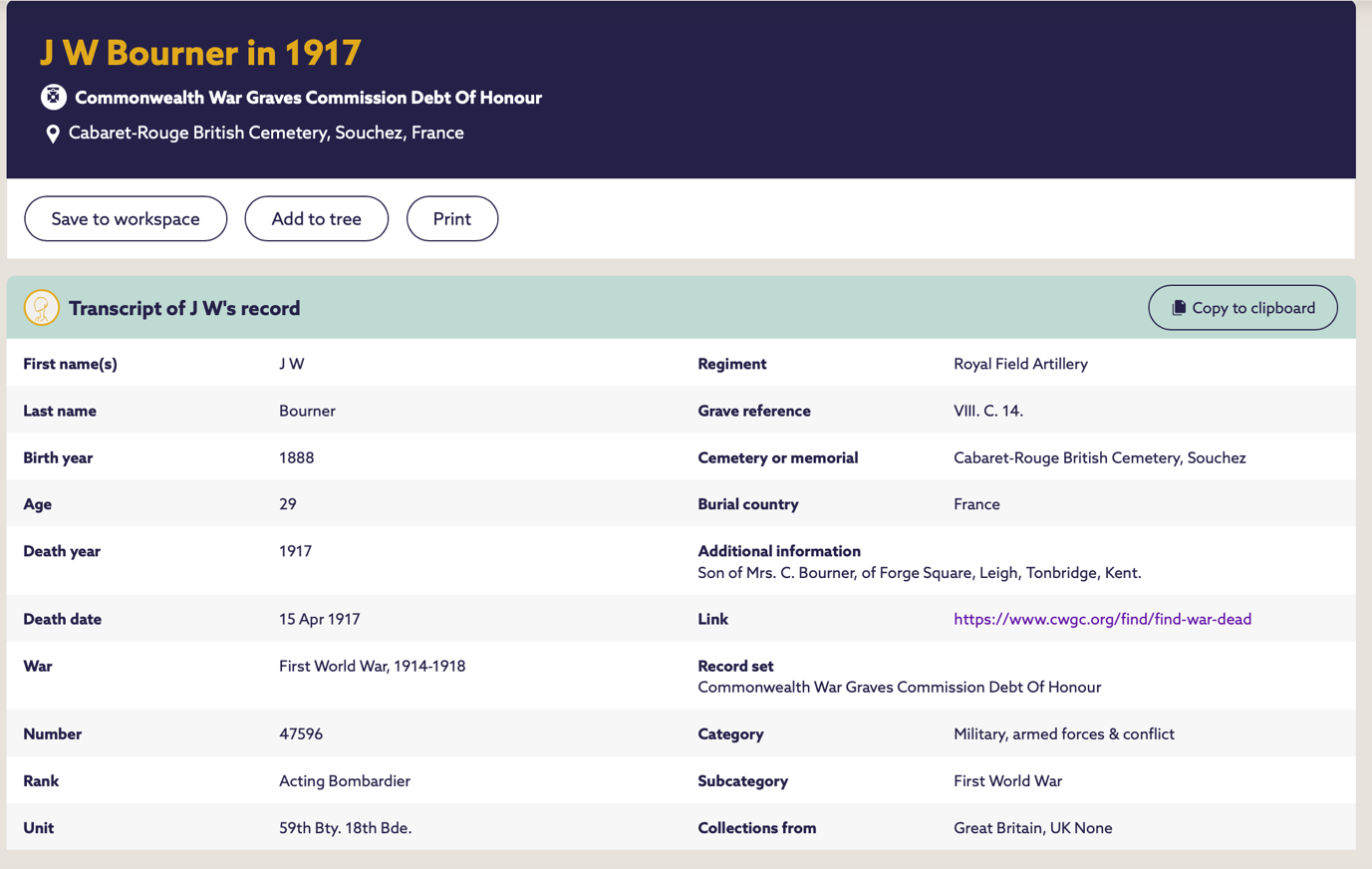Select the service number '47596'
This screenshot has width=1372, height=869.
301,733
